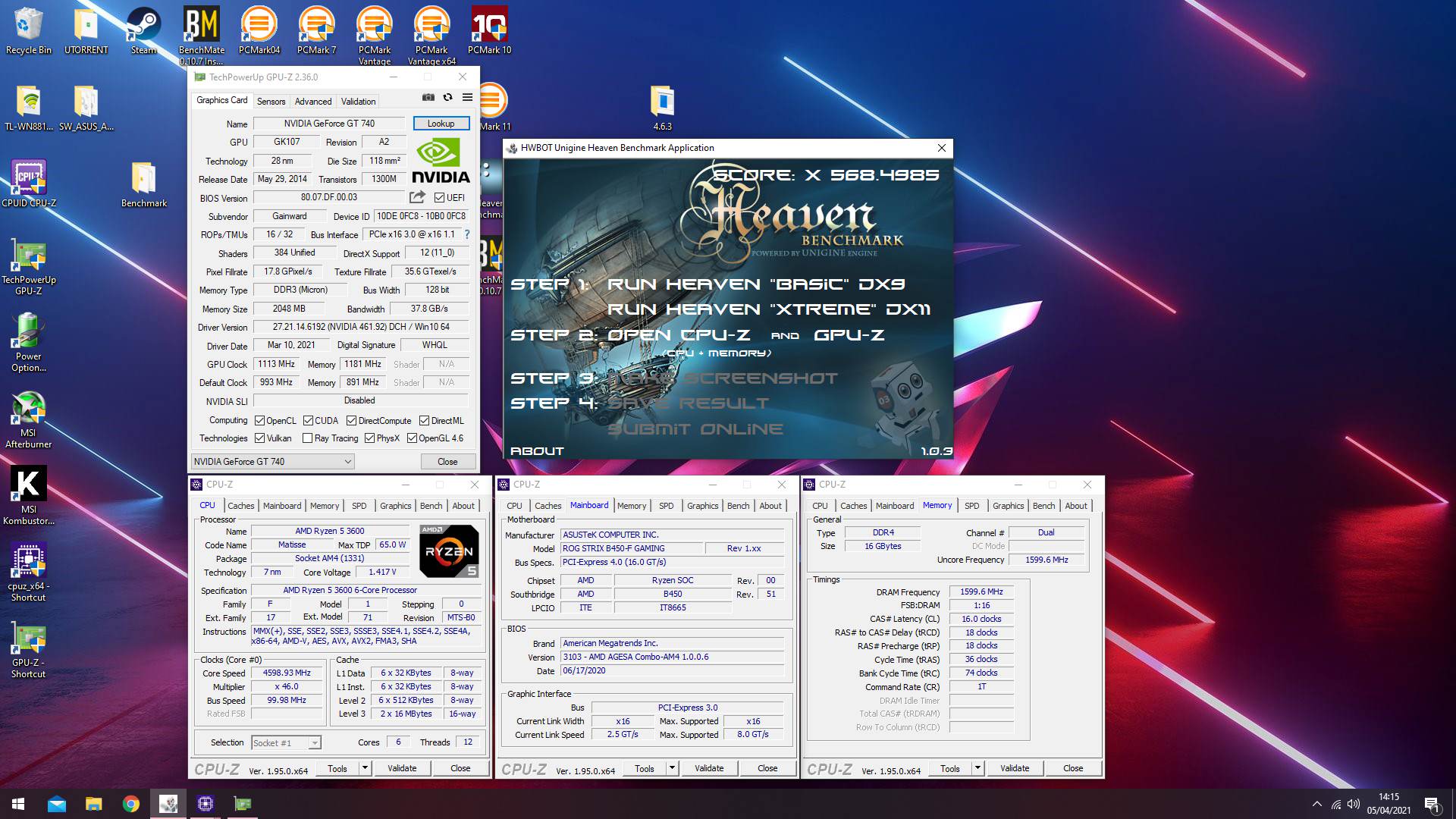Open BenchMate installer icon on desktop

pyautogui.click(x=201, y=36)
